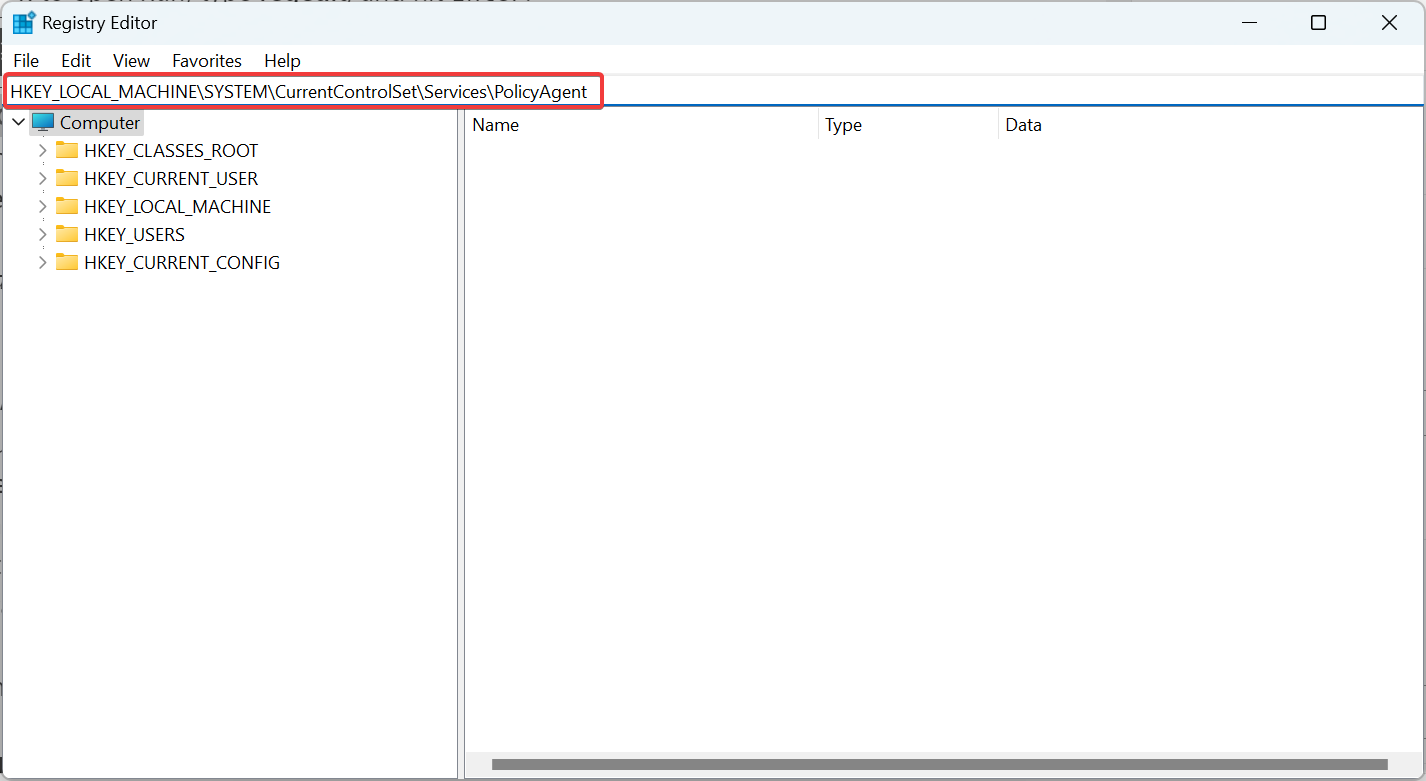Select HKEY_CURRENT_USER in the tree
The width and height of the screenshot is (1426, 781).
click(171, 179)
